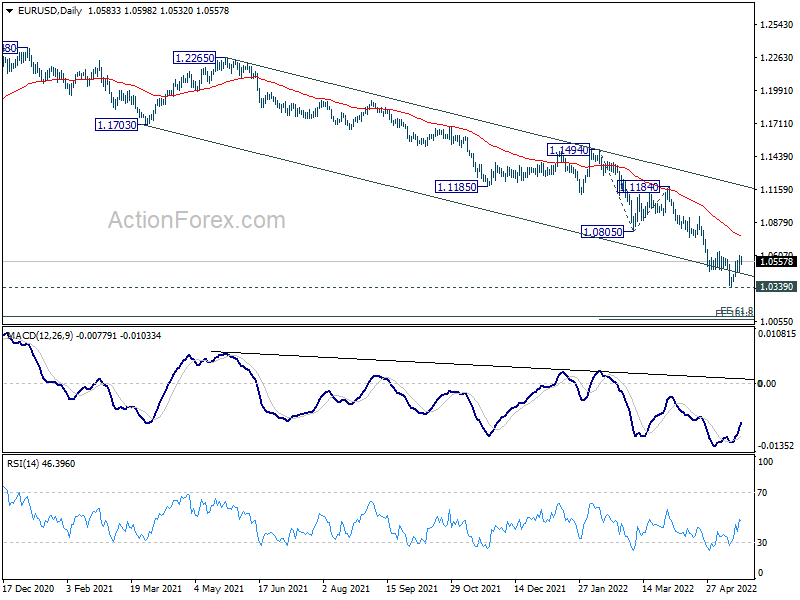Click the 1.25430 price scale label
This screenshot has height=600, width=800.
pyautogui.click(x=777, y=25)
